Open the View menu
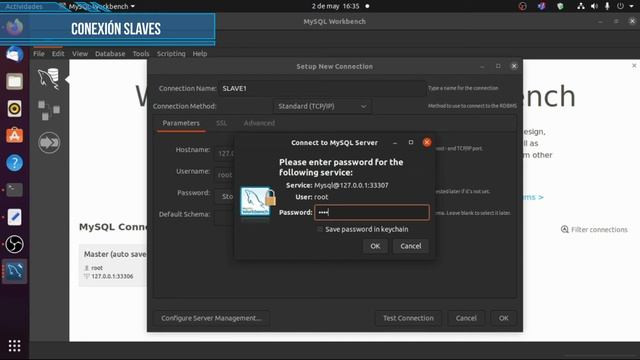 pyautogui.click(x=80, y=53)
